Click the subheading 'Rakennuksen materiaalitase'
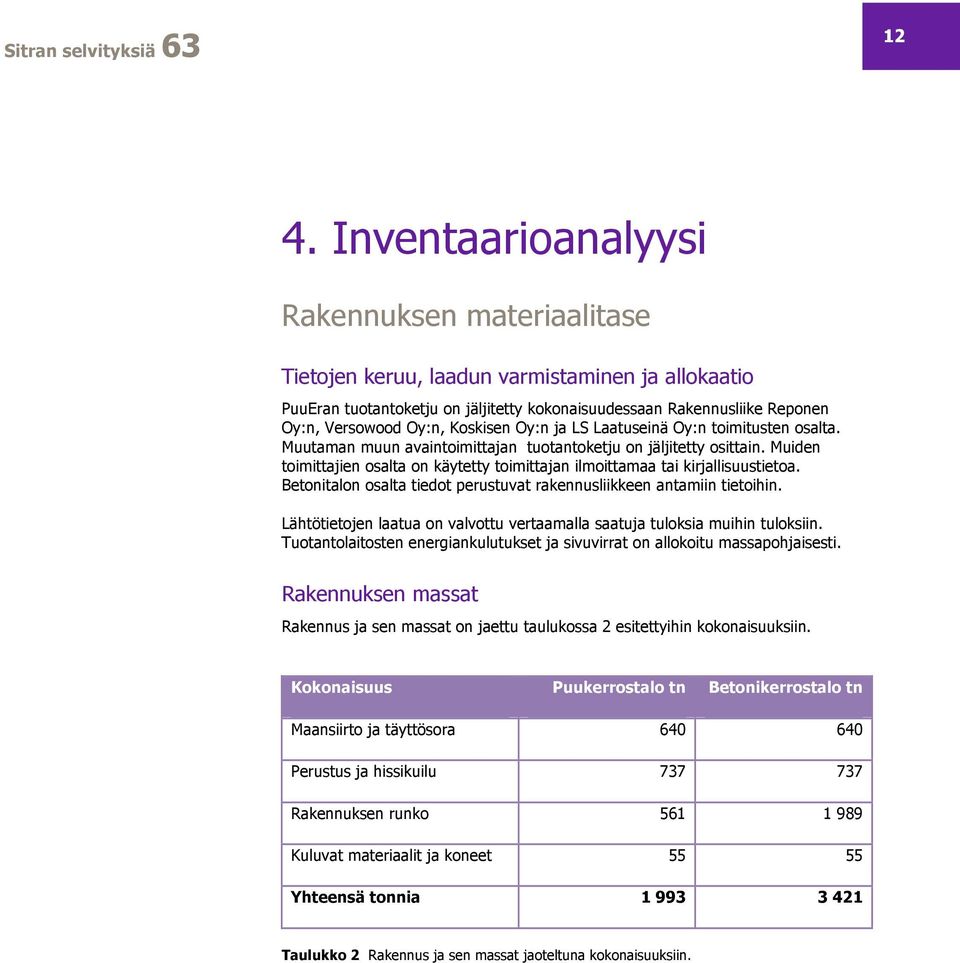The image size is (960, 963). (x=466, y=316)
